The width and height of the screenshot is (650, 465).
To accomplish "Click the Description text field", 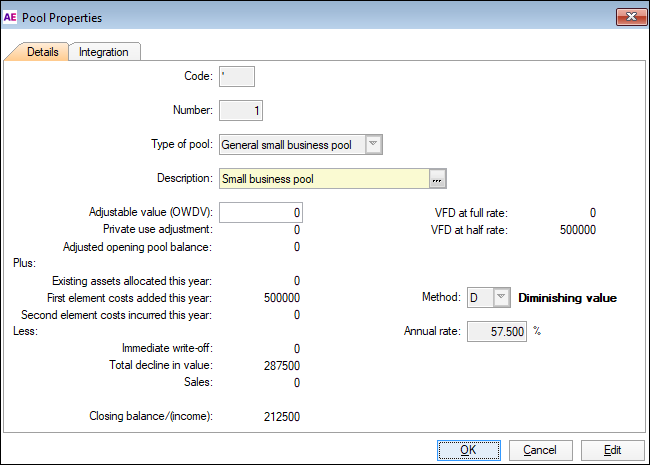I will (x=323, y=179).
